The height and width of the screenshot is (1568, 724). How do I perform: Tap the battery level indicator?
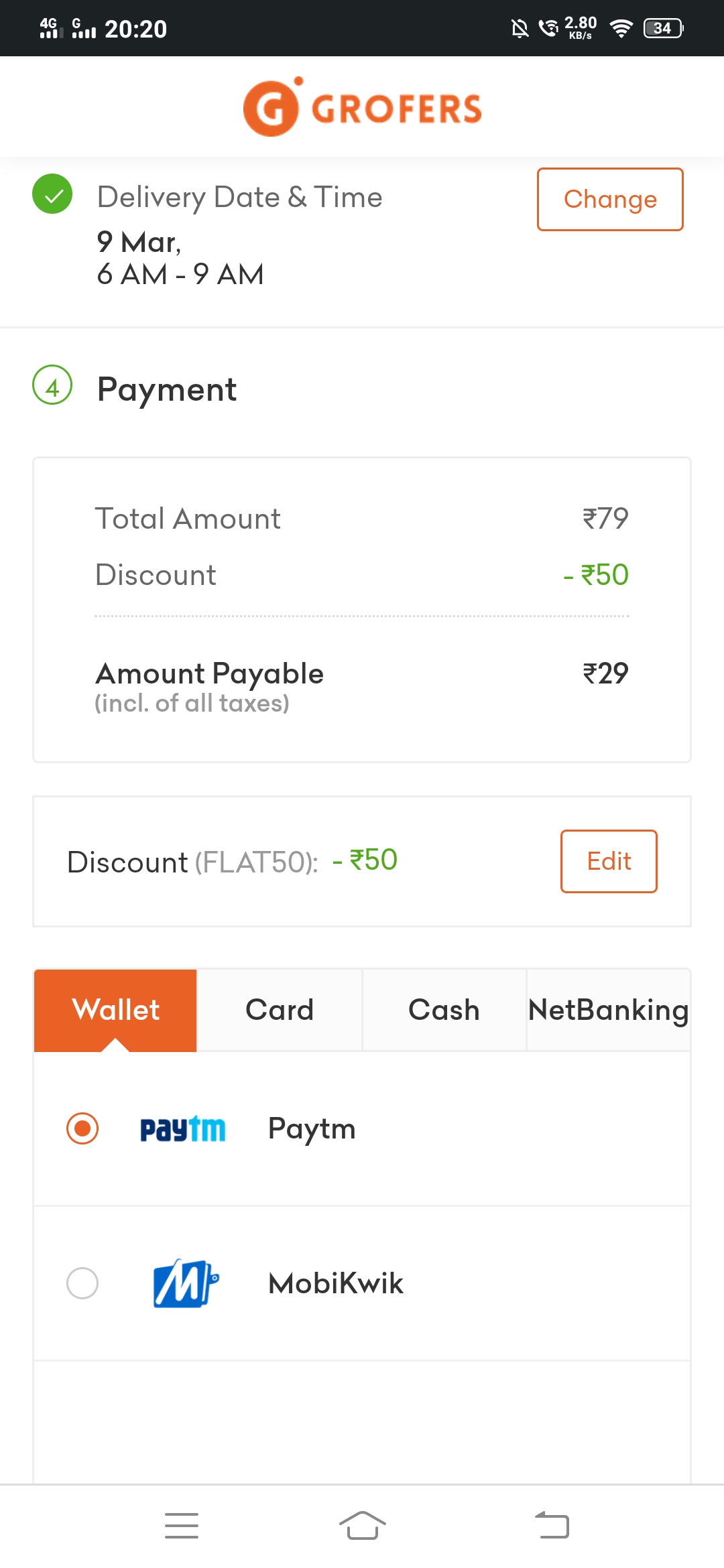pyautogui.click(x=663, y=28)
